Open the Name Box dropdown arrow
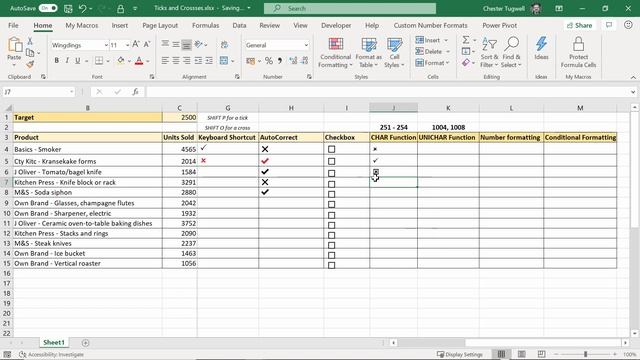 [71, 92]
